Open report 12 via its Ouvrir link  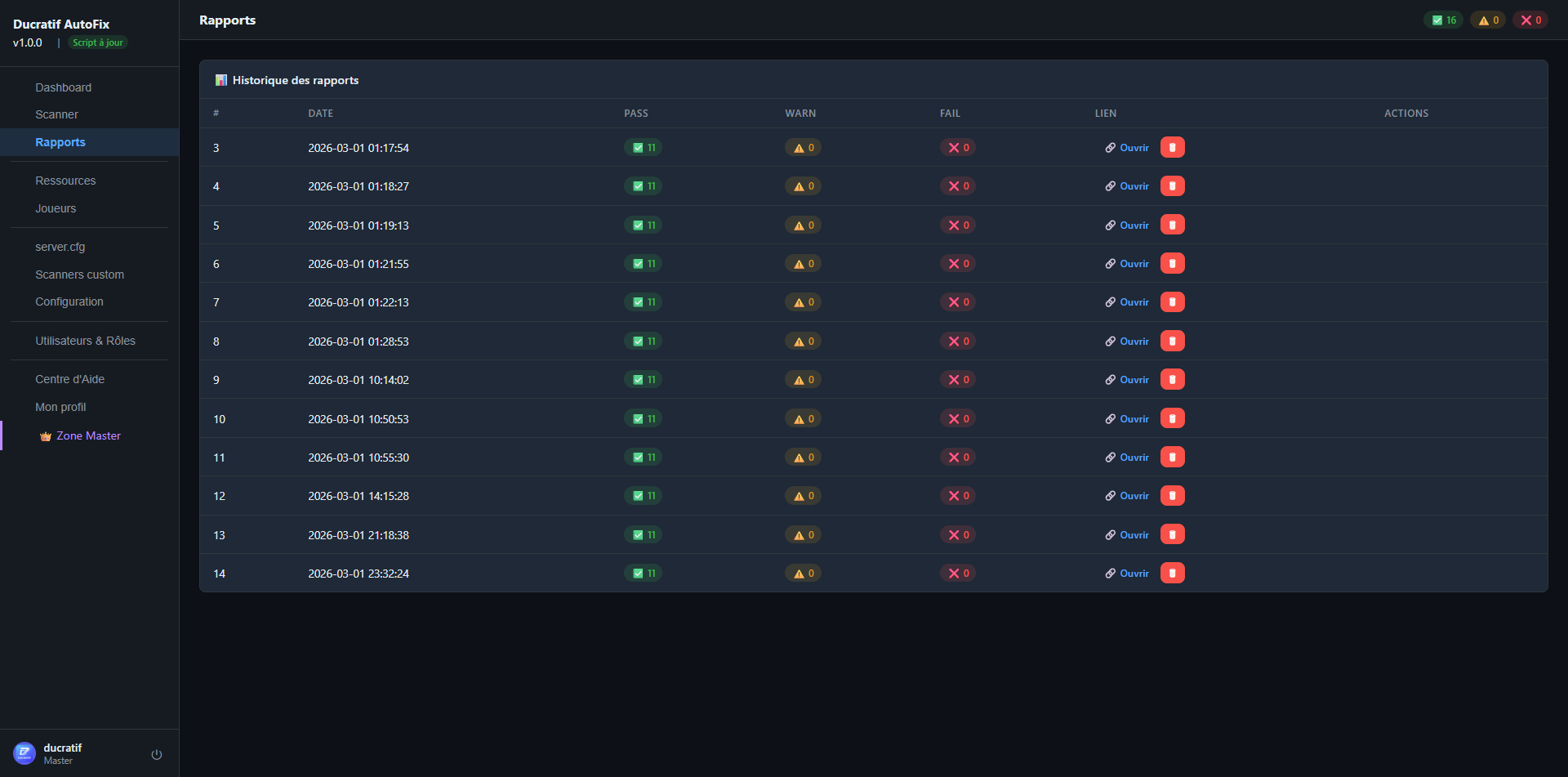(x=1134, y=496)
